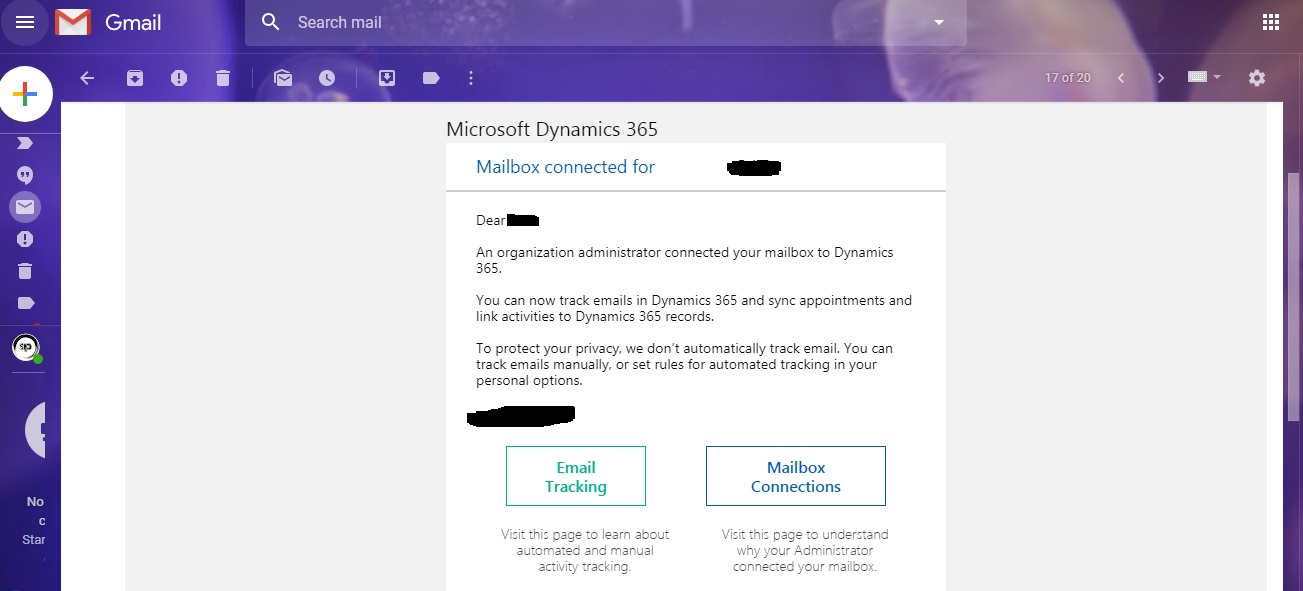1303x591 pixels.
Task: Mark the email as unread
Action: (283, 78)
